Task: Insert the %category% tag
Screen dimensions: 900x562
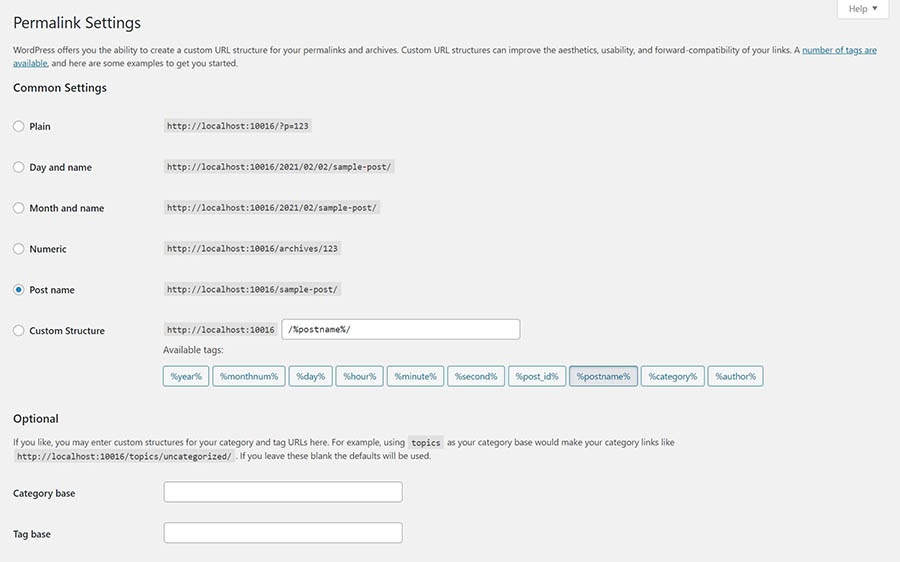Action: point(672,376)
